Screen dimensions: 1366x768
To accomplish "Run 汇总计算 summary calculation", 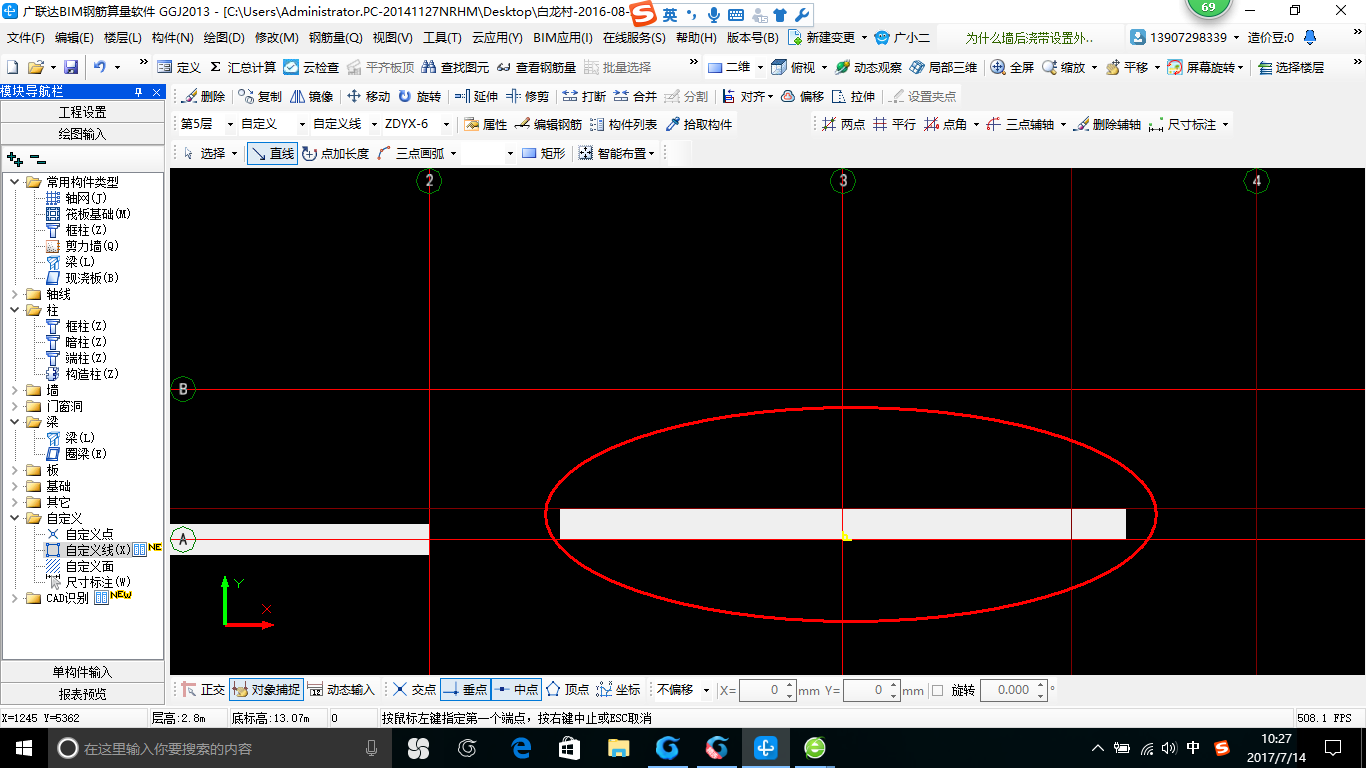I will click(x=242, y=67).
